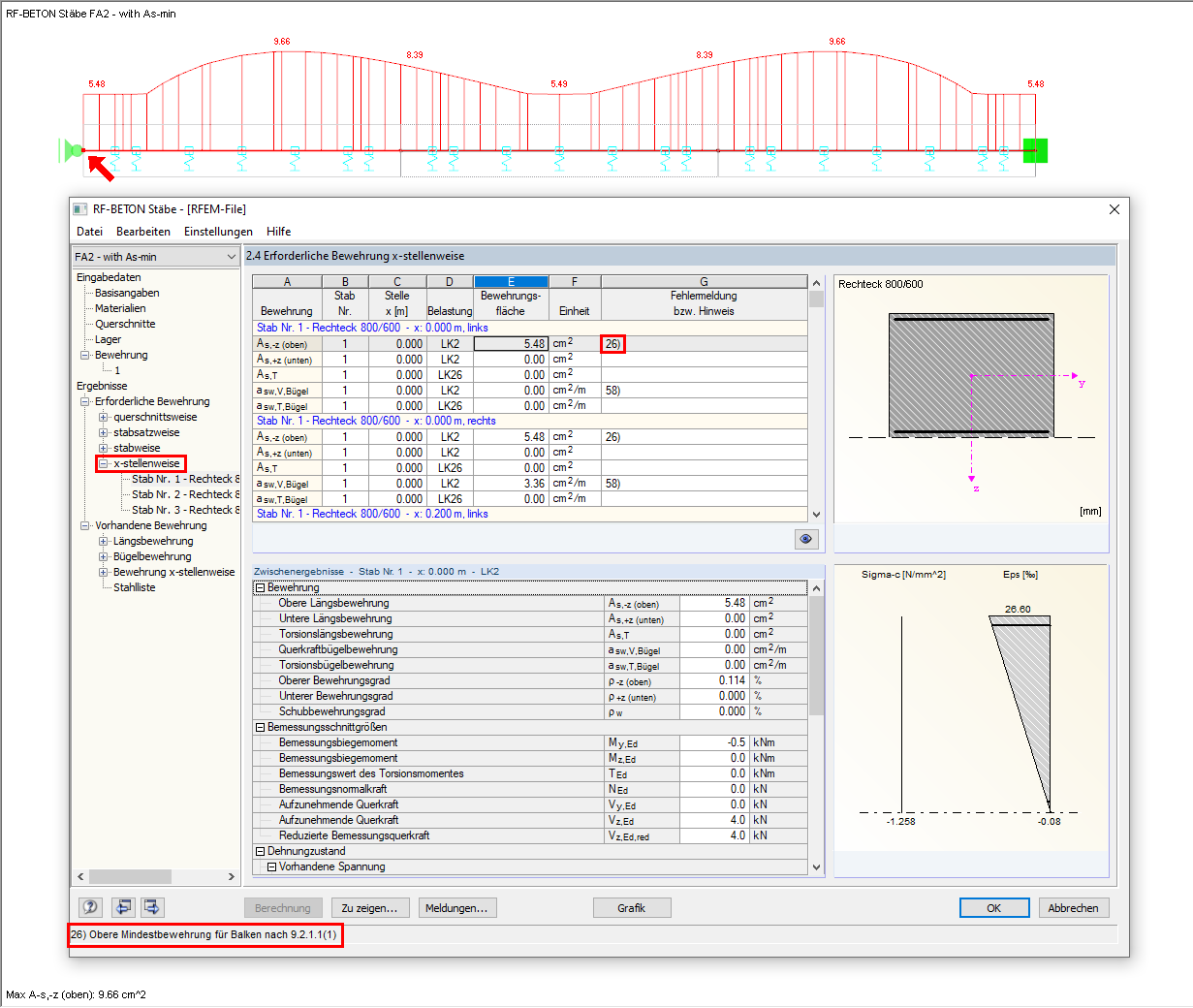
Task: Show result location with the eye icon
Action: point(805,539)
